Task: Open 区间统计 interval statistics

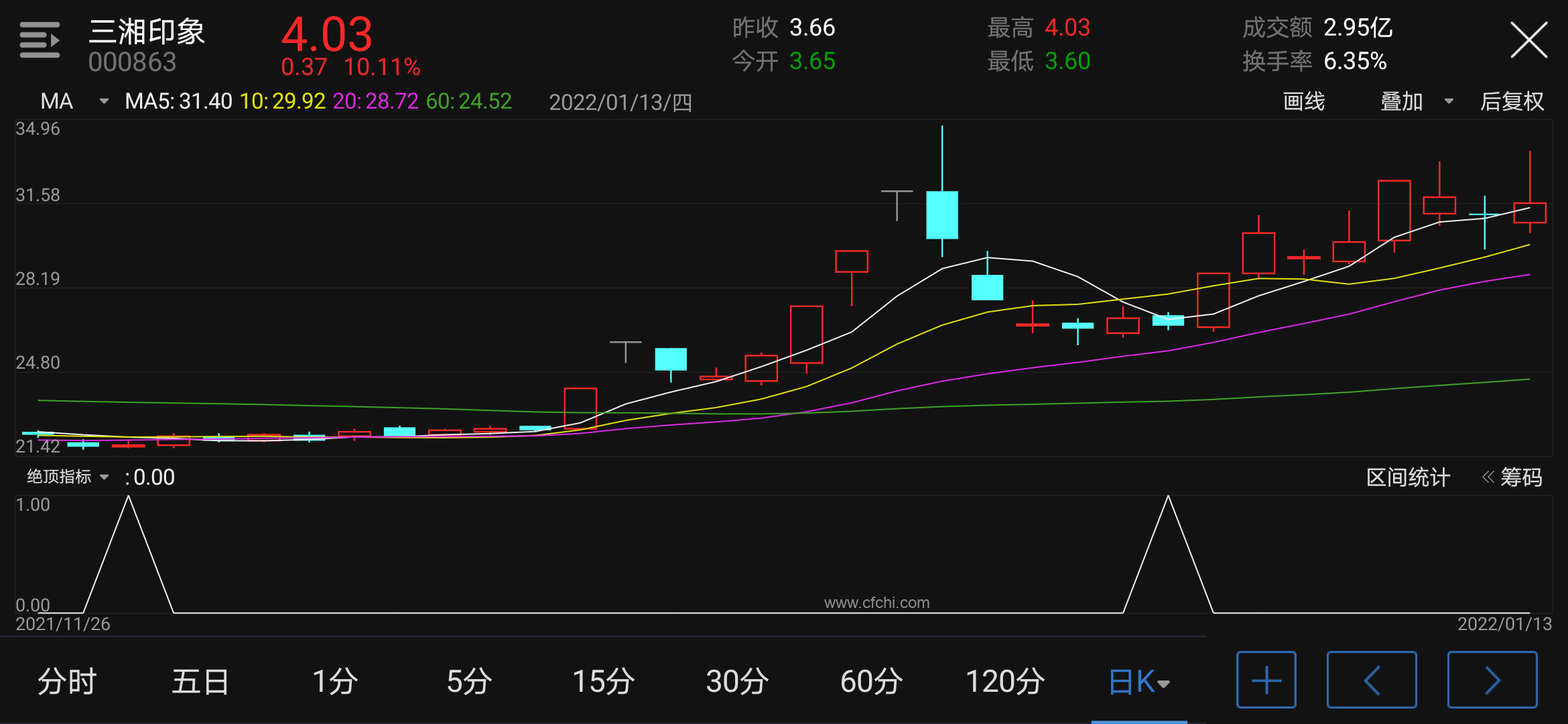Action: (1408, 477)
